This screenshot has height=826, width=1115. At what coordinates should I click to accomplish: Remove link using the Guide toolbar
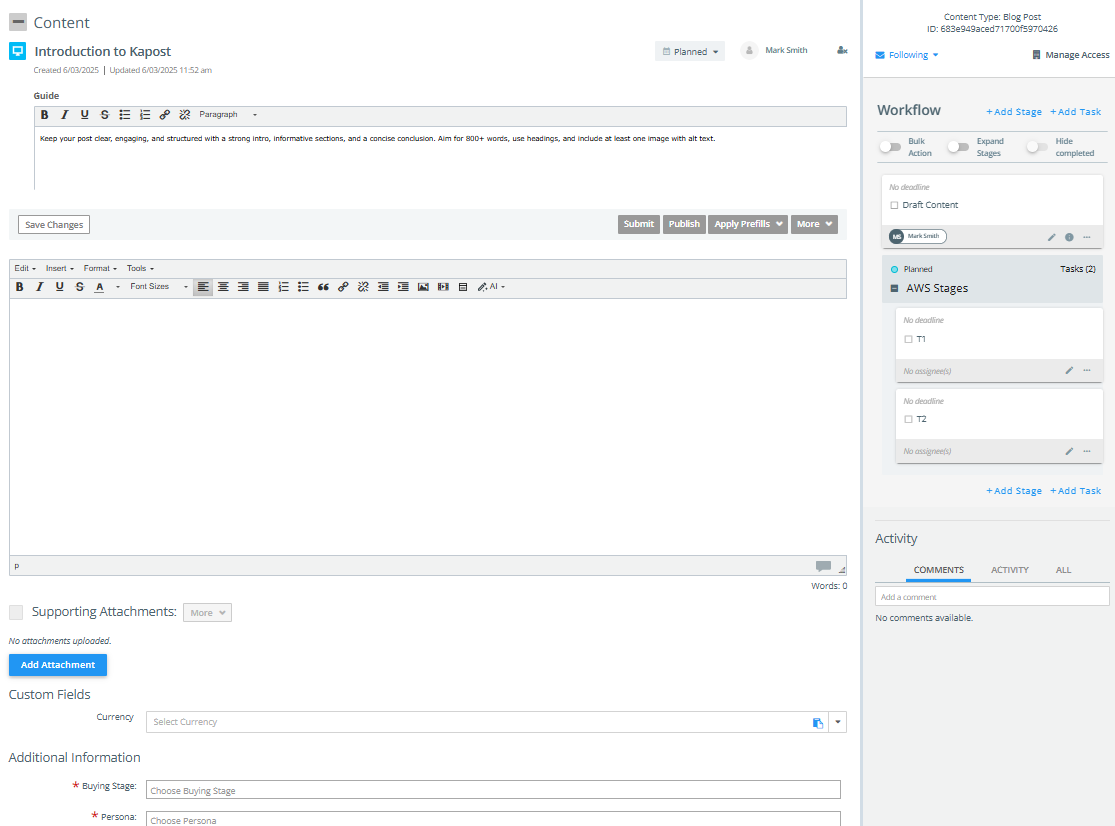point(185,114)
